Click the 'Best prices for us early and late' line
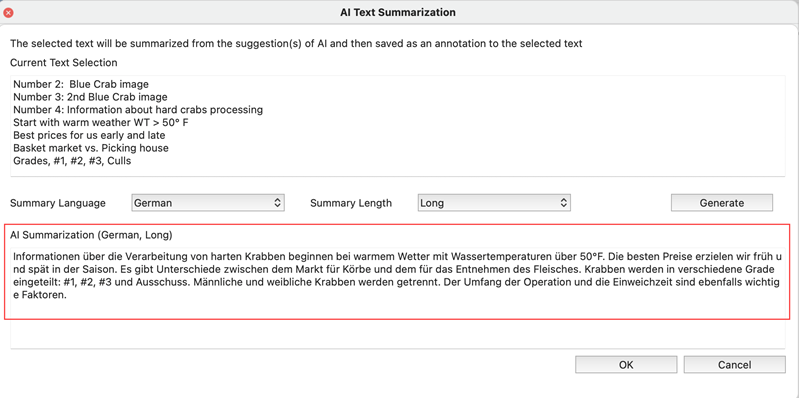Image resolution: width=799 pixels, height=398 pixels. tap(89, 136)
